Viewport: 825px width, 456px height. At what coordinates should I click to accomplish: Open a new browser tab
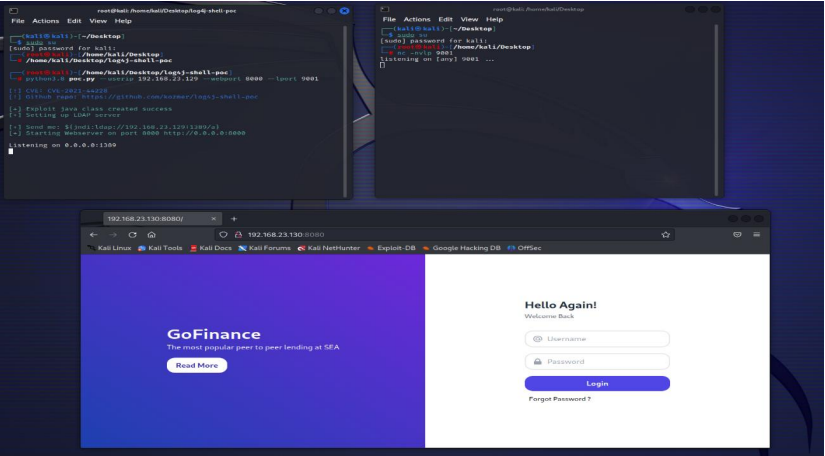click(234, 219)
